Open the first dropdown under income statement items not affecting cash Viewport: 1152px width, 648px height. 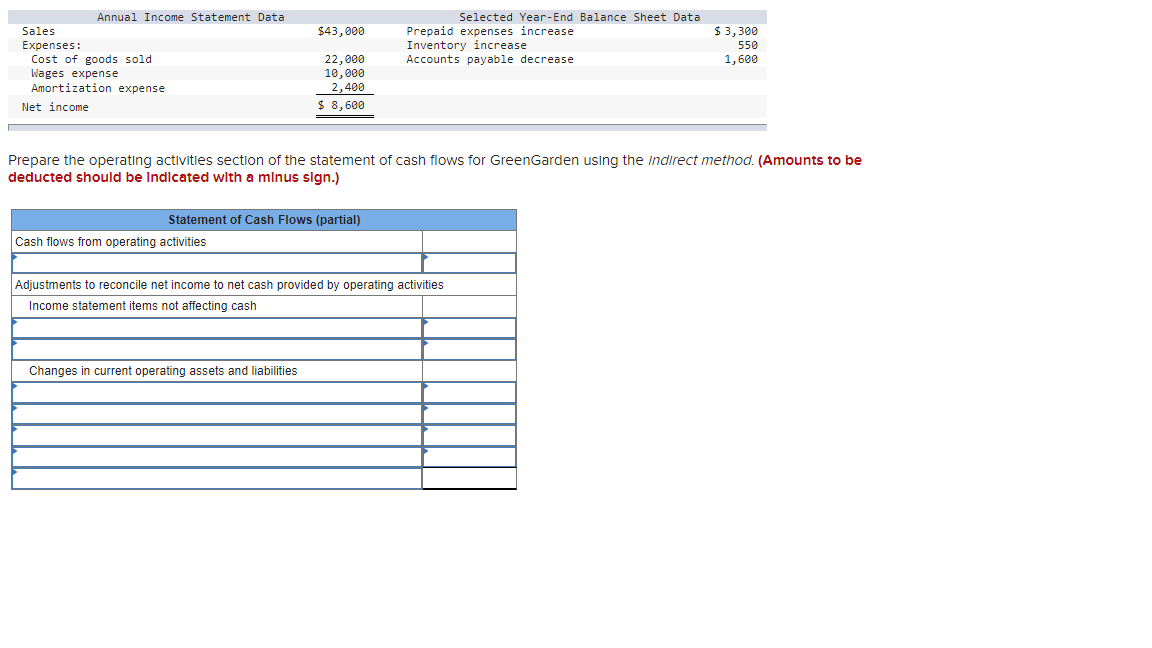(x=215, y=327)
